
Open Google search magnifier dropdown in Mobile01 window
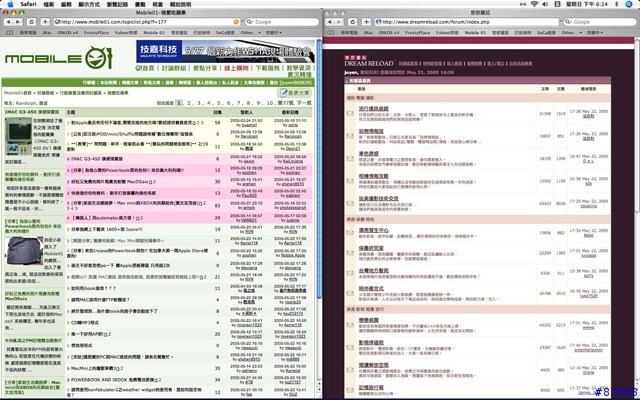coord(250,22)
